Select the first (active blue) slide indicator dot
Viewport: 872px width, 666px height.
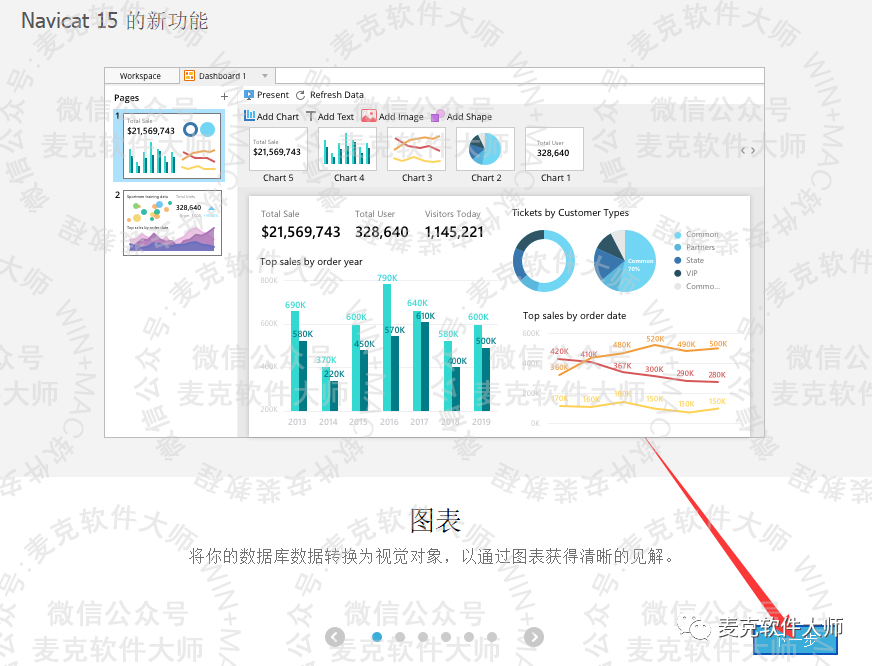tap(377, 637)
